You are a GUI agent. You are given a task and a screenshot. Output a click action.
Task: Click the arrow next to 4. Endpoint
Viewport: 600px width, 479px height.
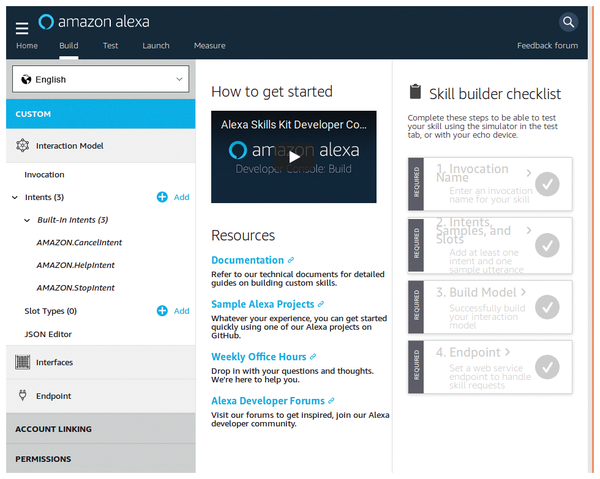(x=507, y=352)
